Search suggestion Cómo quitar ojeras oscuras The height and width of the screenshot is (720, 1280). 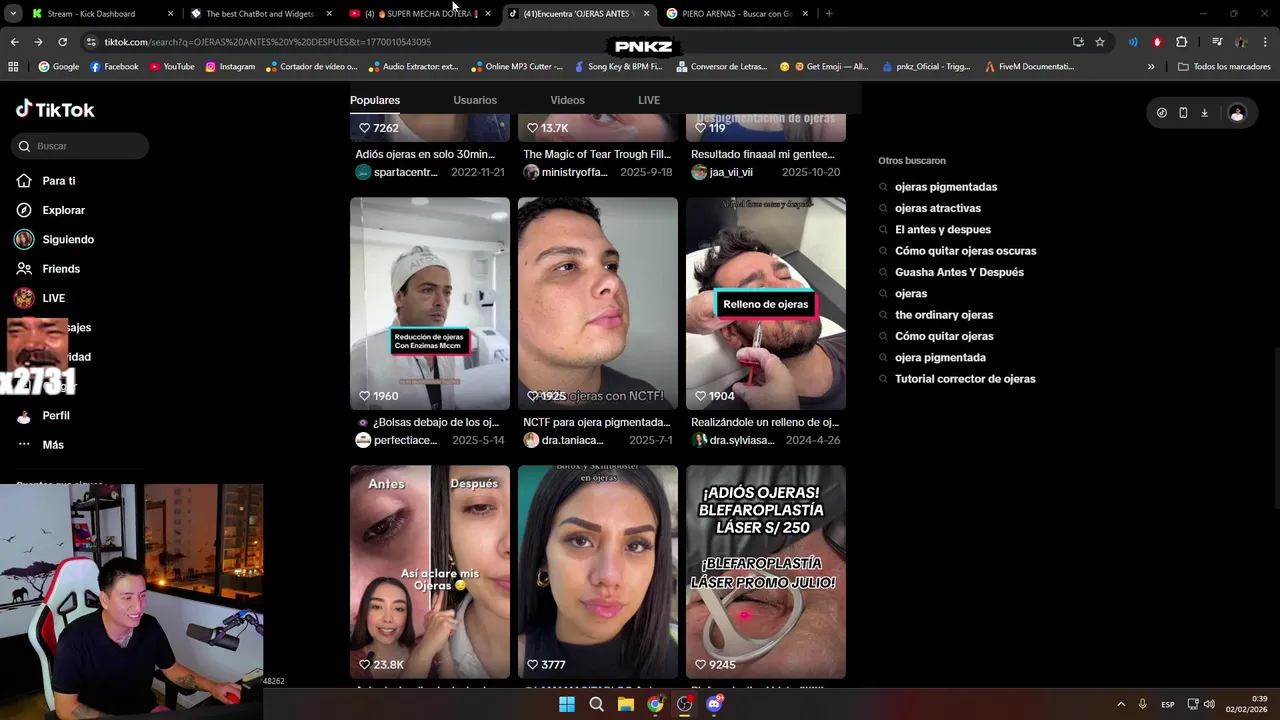tap(966, 251)
